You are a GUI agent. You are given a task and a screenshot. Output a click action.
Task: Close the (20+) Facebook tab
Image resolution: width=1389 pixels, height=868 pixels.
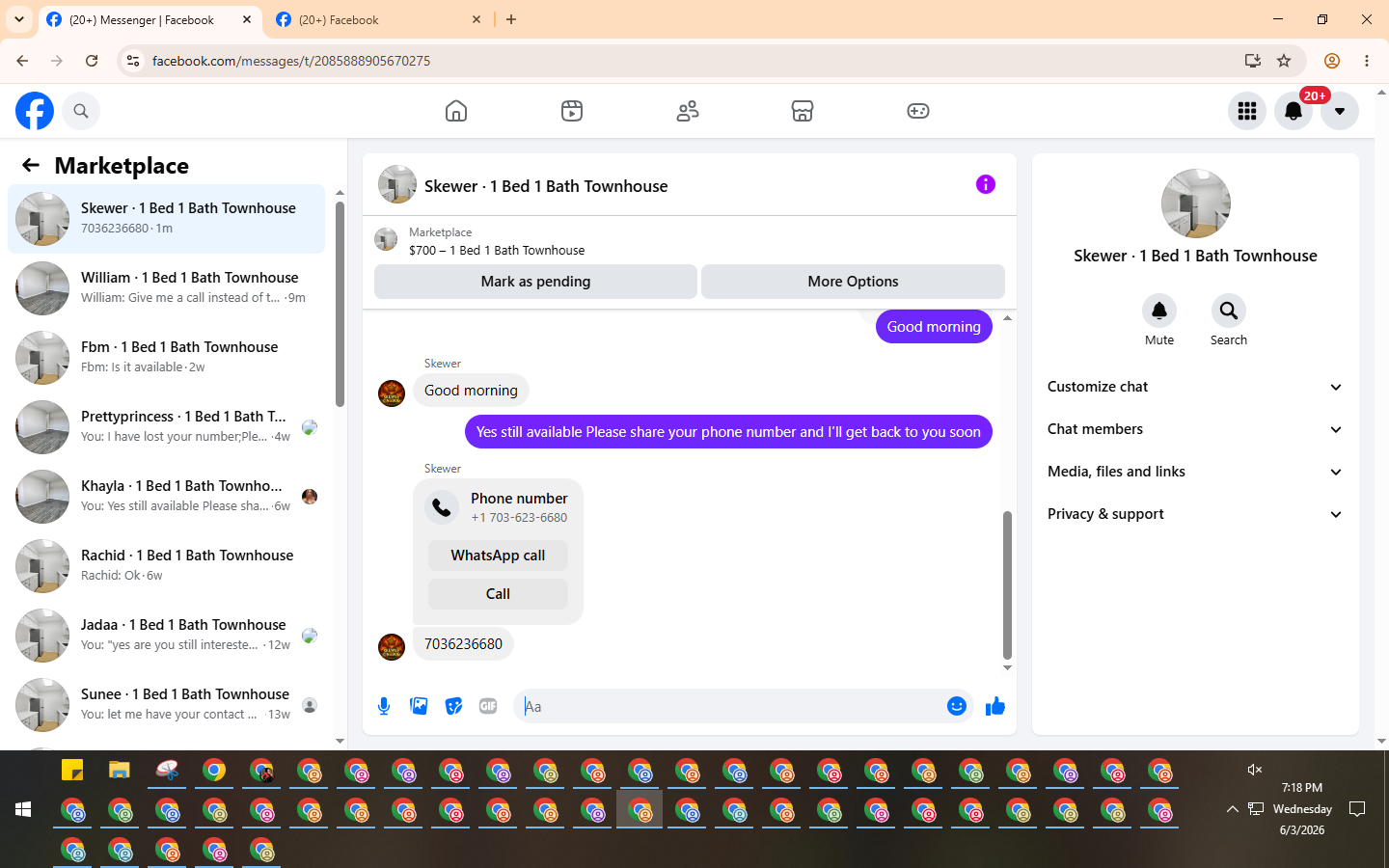[477, 19]
